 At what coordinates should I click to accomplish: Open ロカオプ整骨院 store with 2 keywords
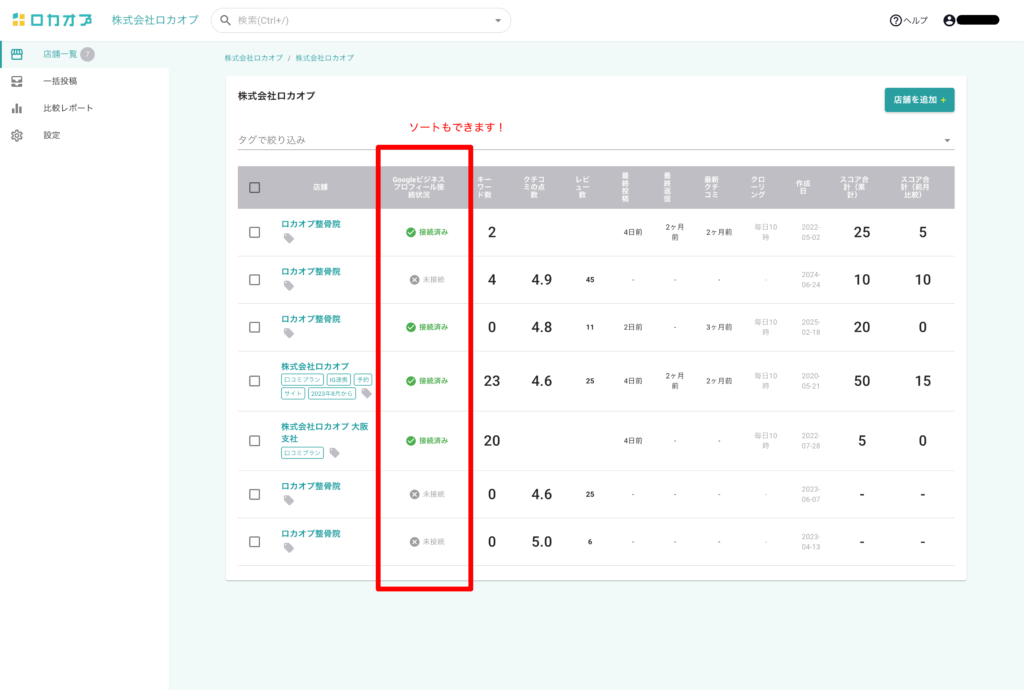(311, 224)
